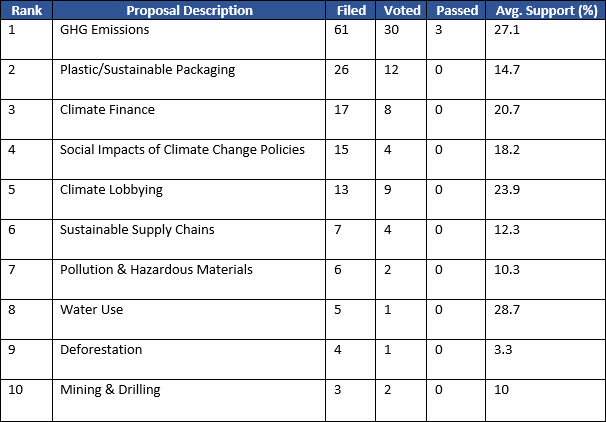Click Filed value 7 for Sustainable Supply Chains
The height and width of the screenshot is (422, 606).
pos(338,230)
